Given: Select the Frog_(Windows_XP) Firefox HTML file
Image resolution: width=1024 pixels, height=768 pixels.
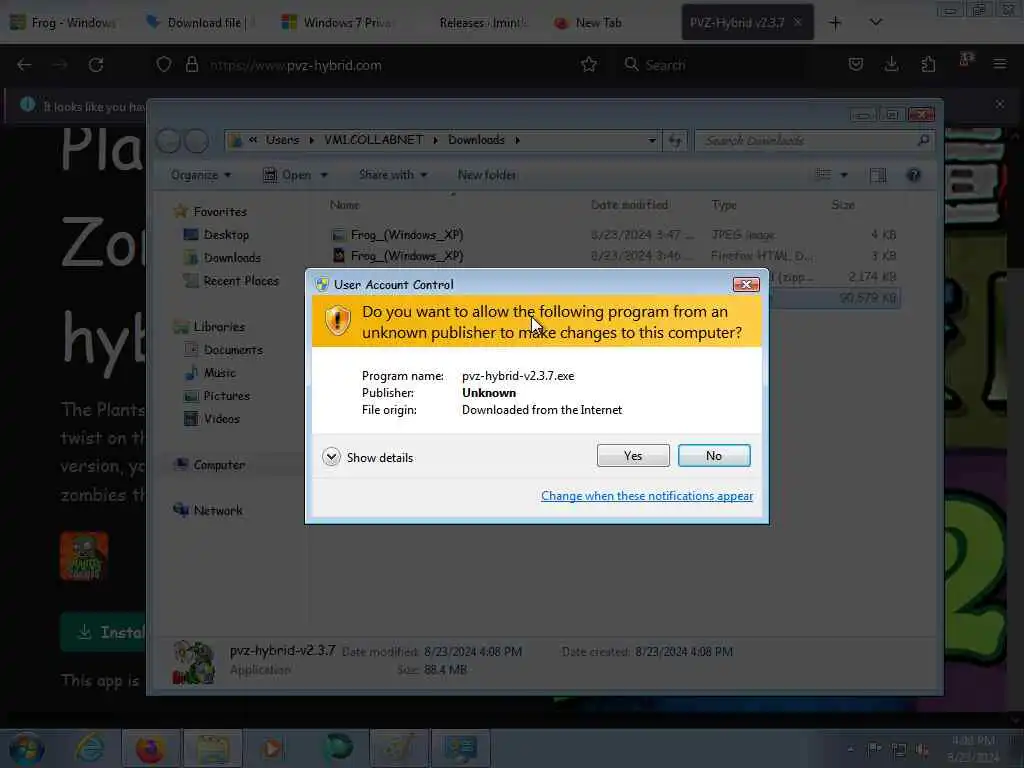Looking at the screenshot, I should point(614,255).
